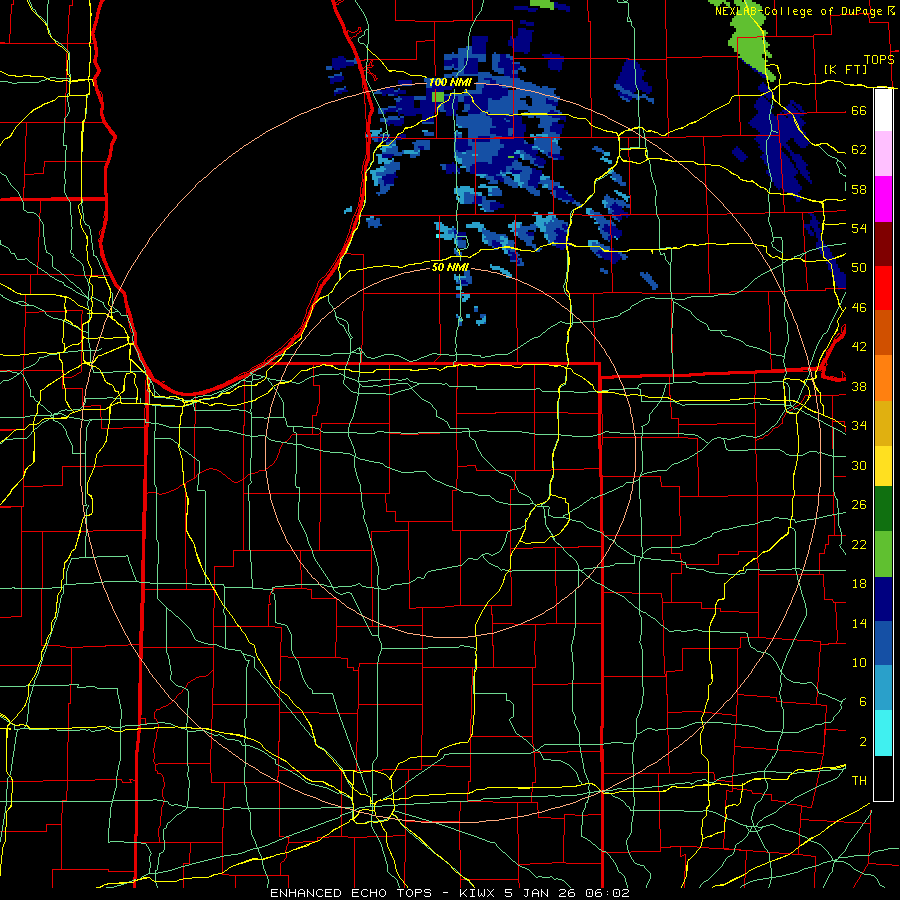Click the dark green swatch between 22 and 26
Screen dimensions: 900x900
[883, 509]
